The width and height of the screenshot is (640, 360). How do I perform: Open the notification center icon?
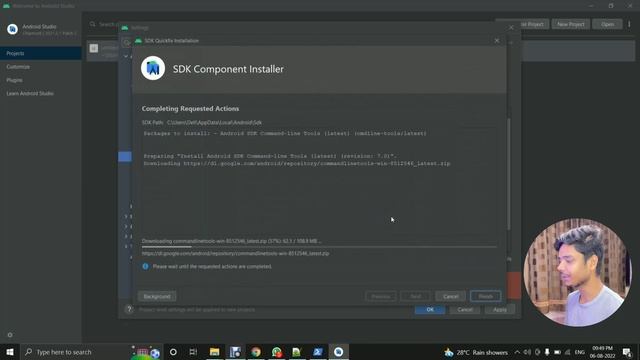[x=627, y=352]
